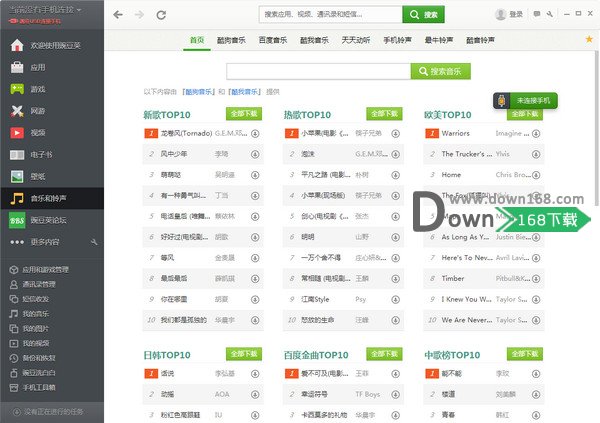Click the 没有正在进行的任务 status bar

(52, 412)
